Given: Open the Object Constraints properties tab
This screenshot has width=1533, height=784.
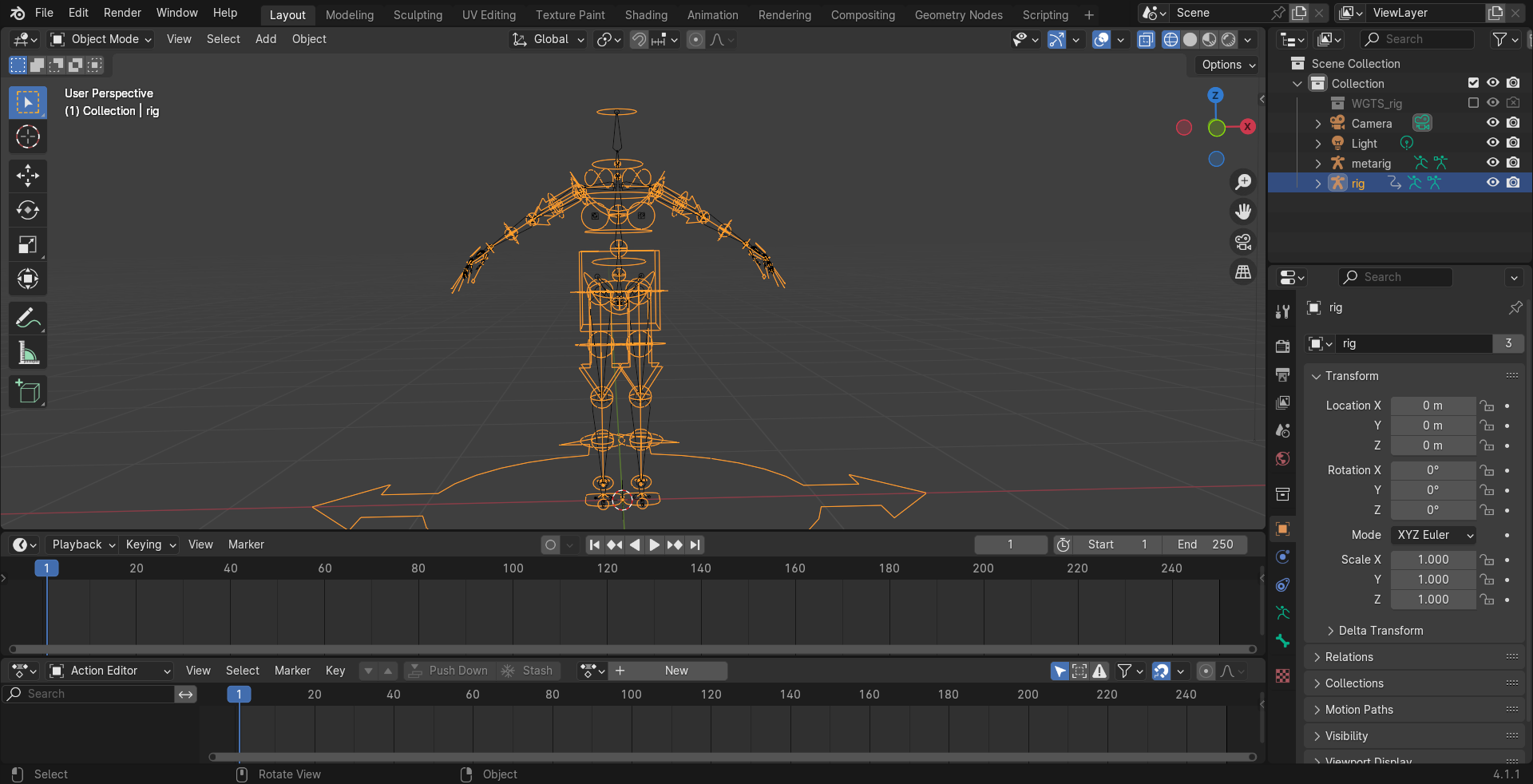Looking at the screenshot, I should click(1282, 585).
